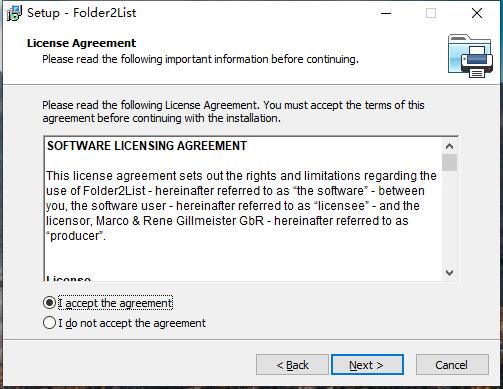Click the SOFTWARE LICENSING AGREEMENT heading
The height and width of the screenshot is (389, 503).
tap(147, 146)
